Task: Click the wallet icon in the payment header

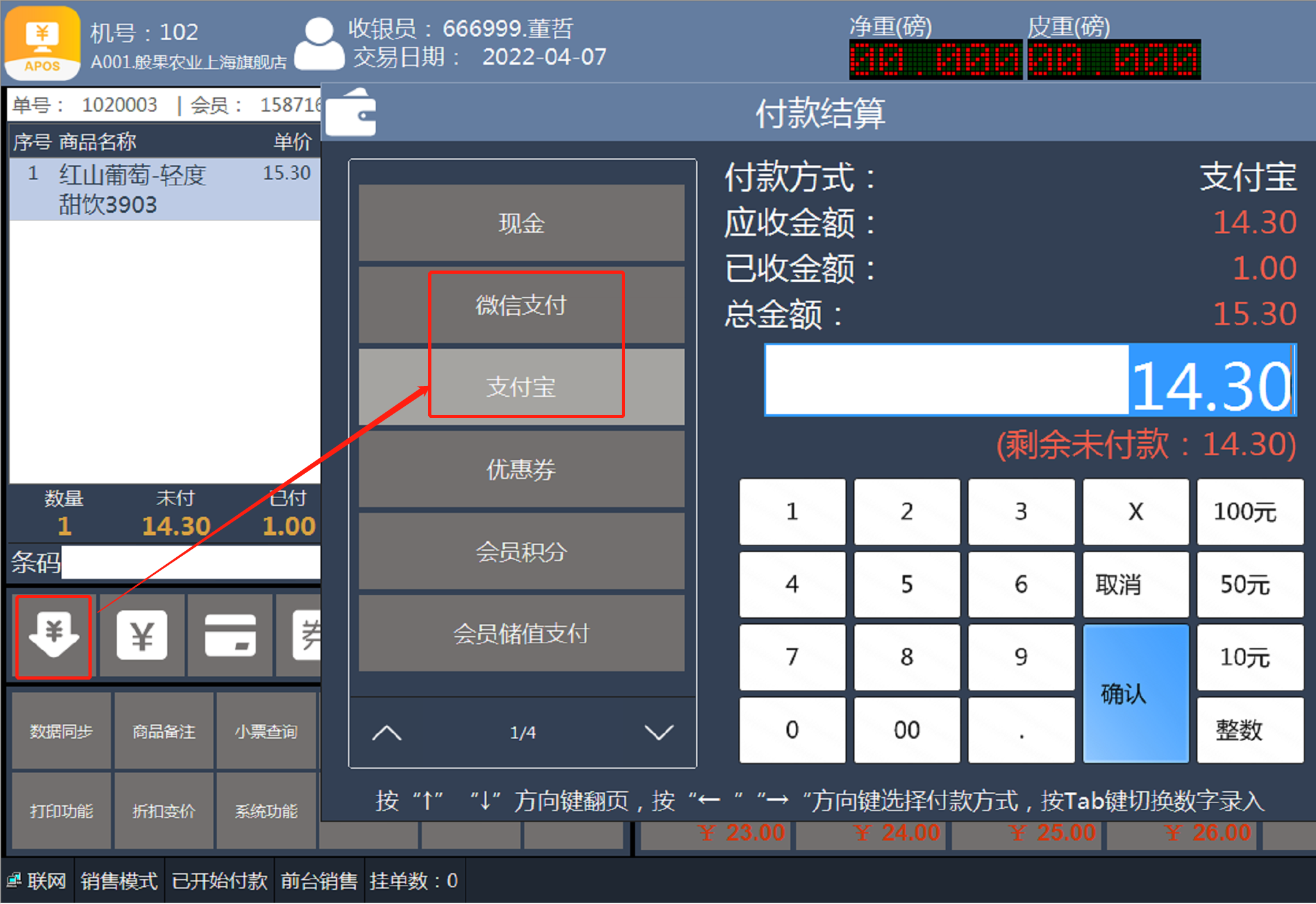Action: click(x=351, y=113)
